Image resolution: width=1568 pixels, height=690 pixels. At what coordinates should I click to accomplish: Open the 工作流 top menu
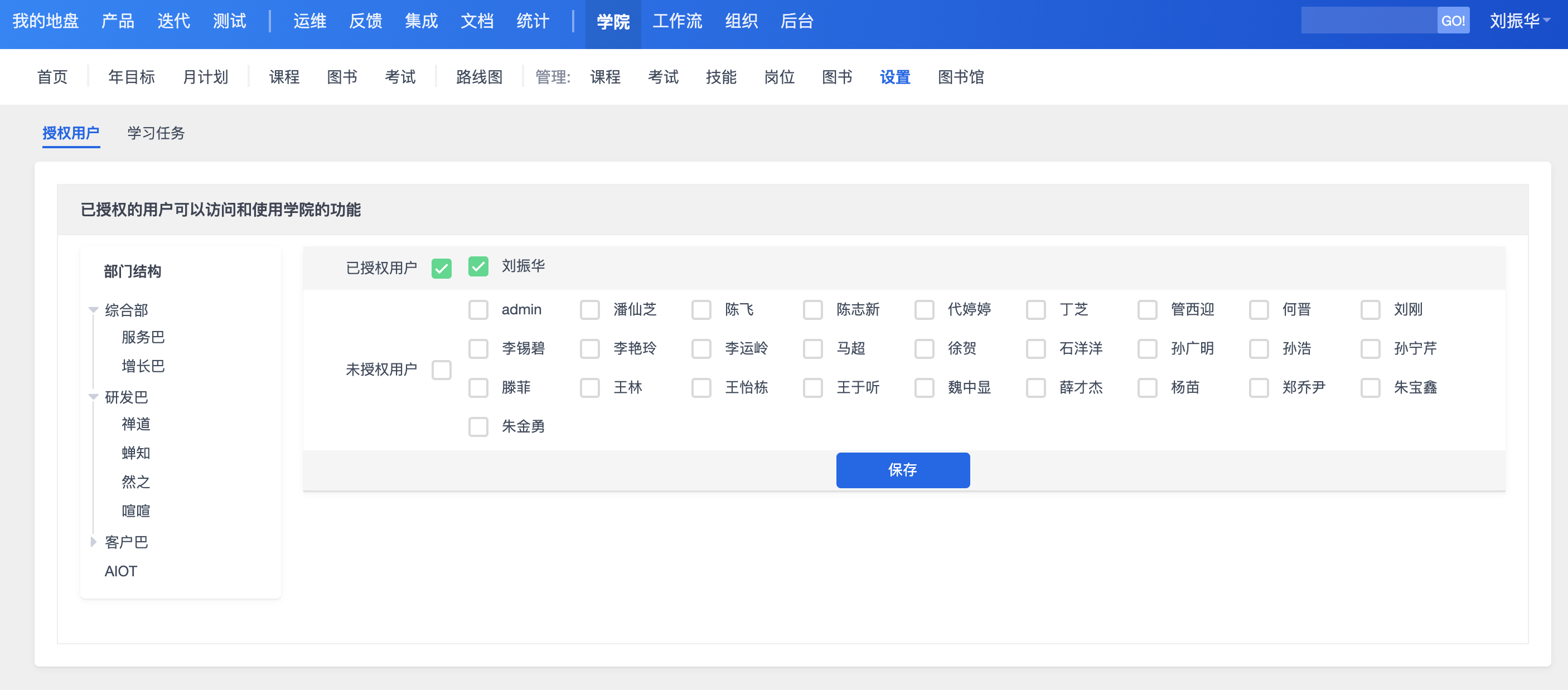point(677,21)
